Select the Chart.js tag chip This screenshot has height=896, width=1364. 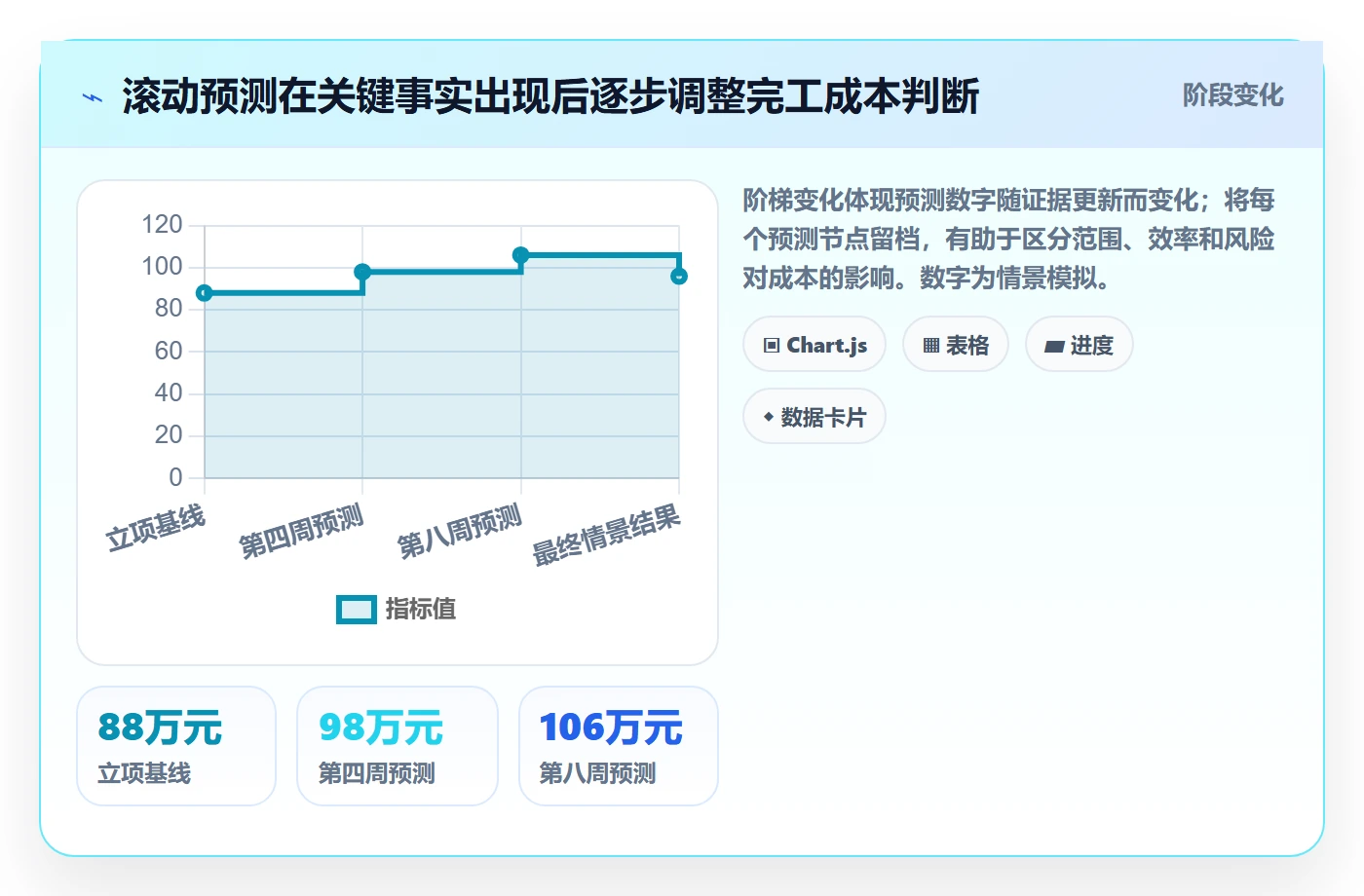(815, 345)
